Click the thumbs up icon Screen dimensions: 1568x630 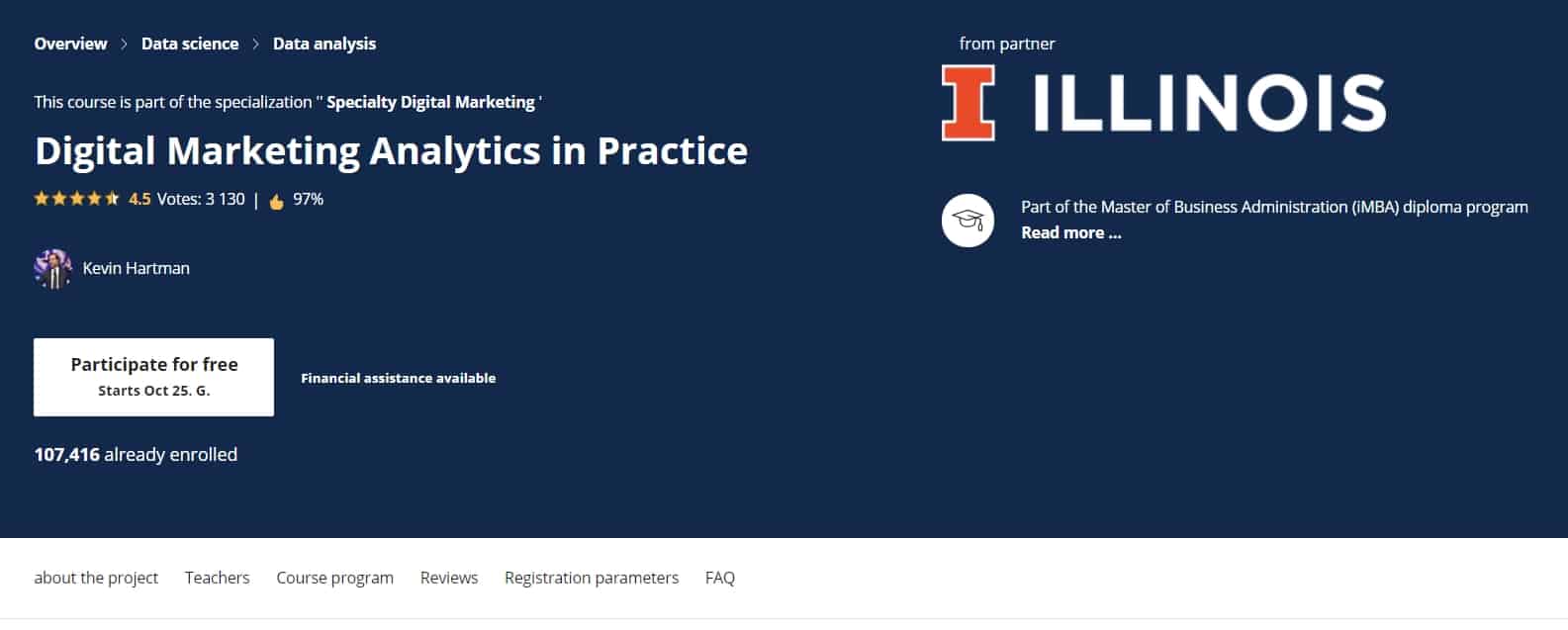coord(277,201)
